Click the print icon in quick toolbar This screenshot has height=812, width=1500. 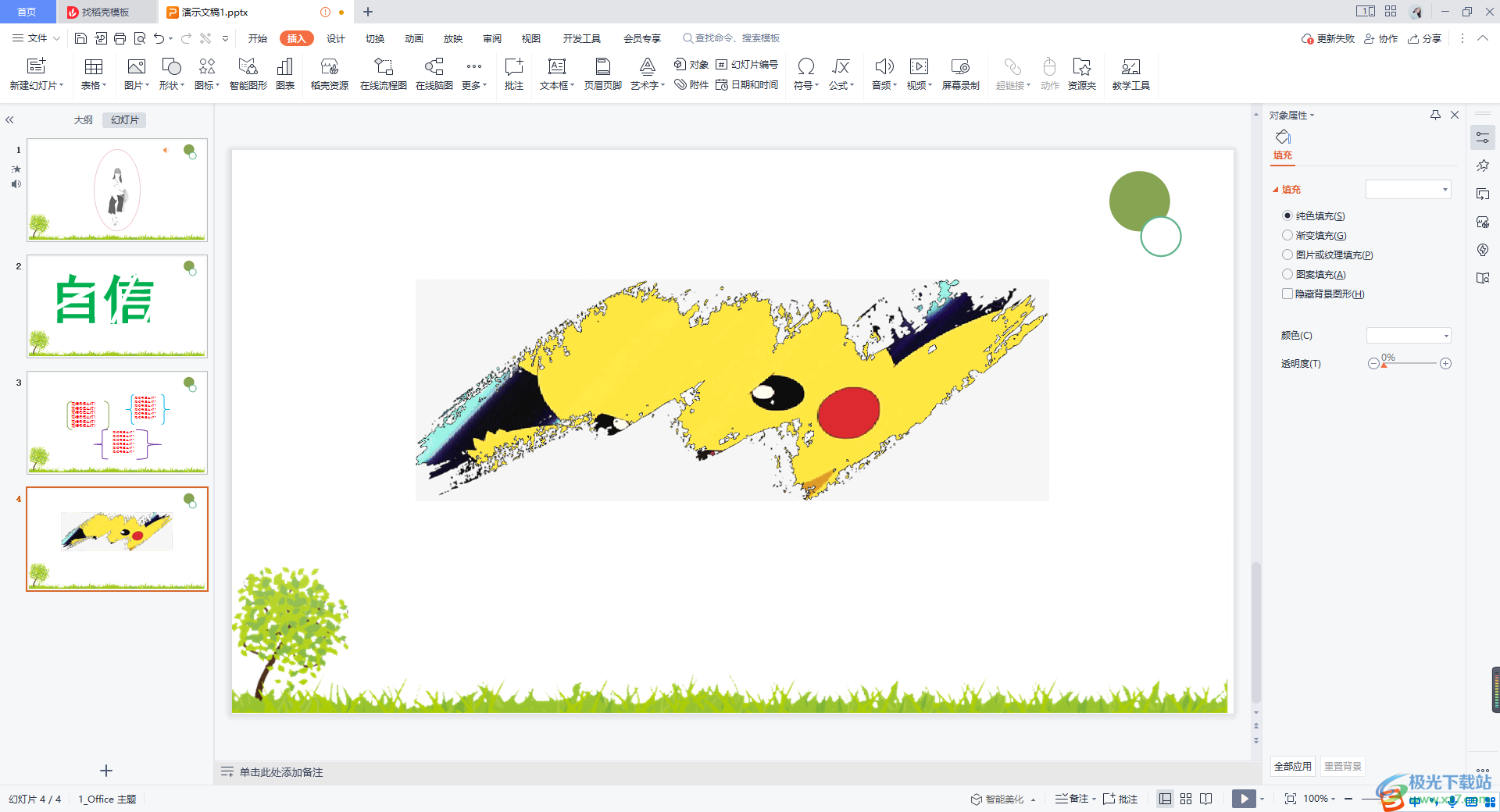click(120, 38)
